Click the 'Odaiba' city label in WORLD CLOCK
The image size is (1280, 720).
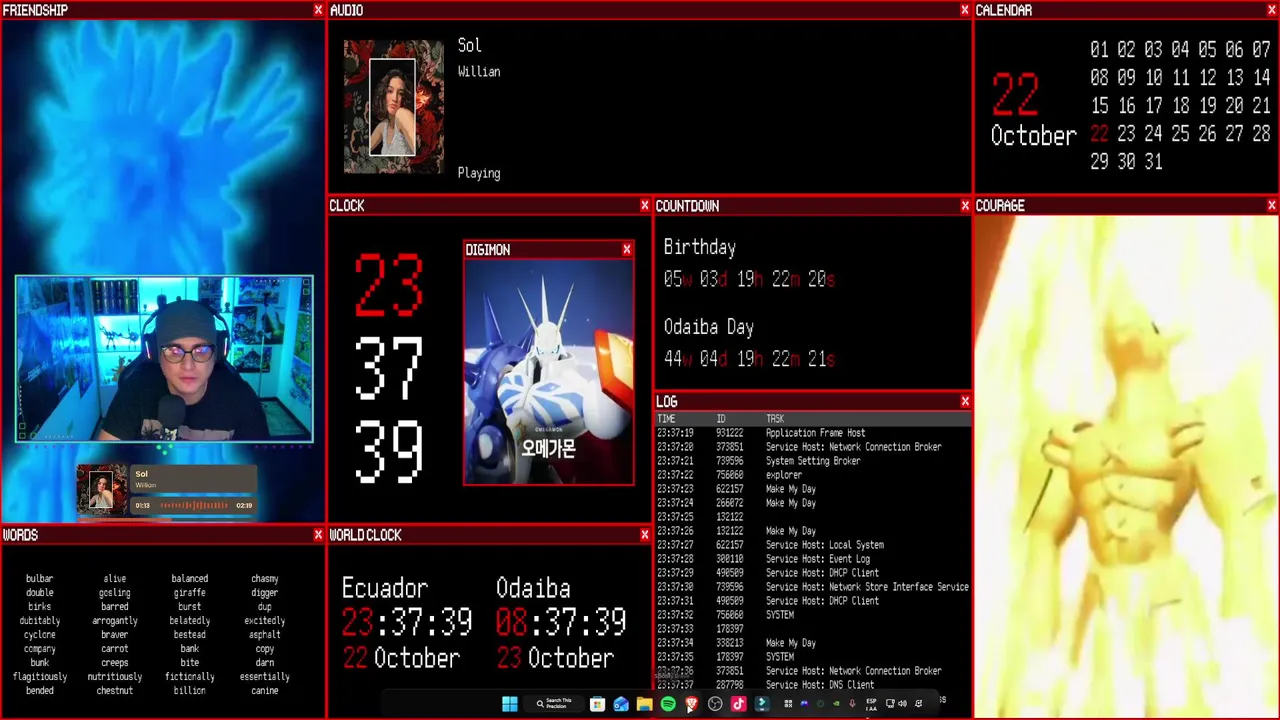533,588
